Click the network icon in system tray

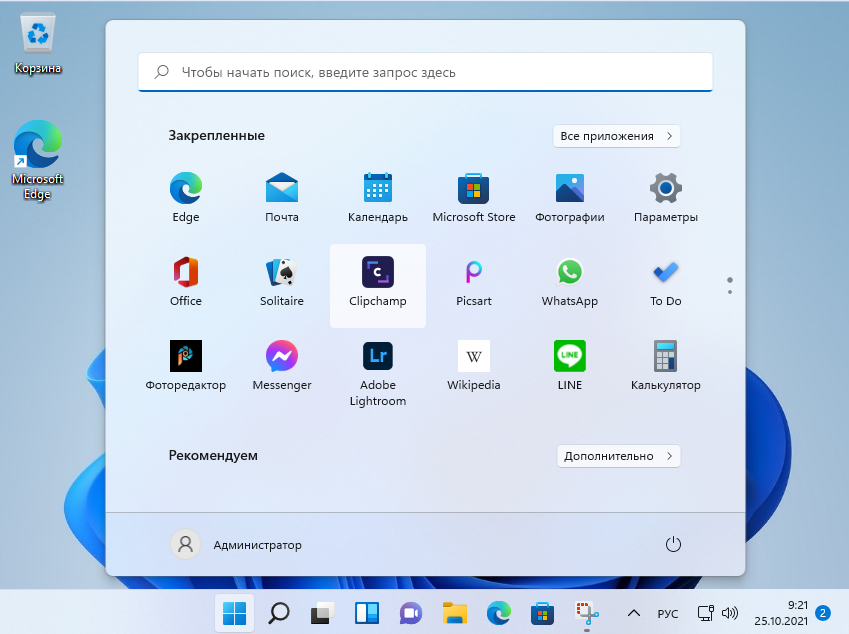click(706, 613)
